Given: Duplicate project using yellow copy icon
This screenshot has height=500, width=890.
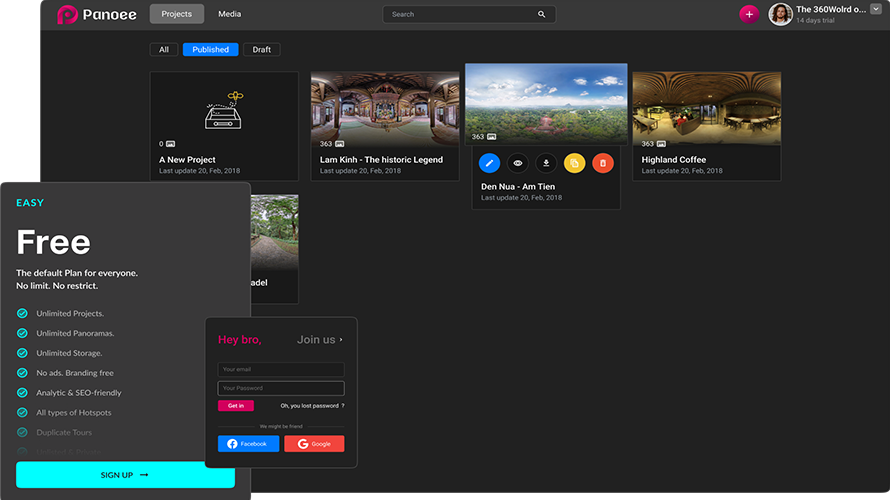Looking at the screenshot, I should (574, 163).
